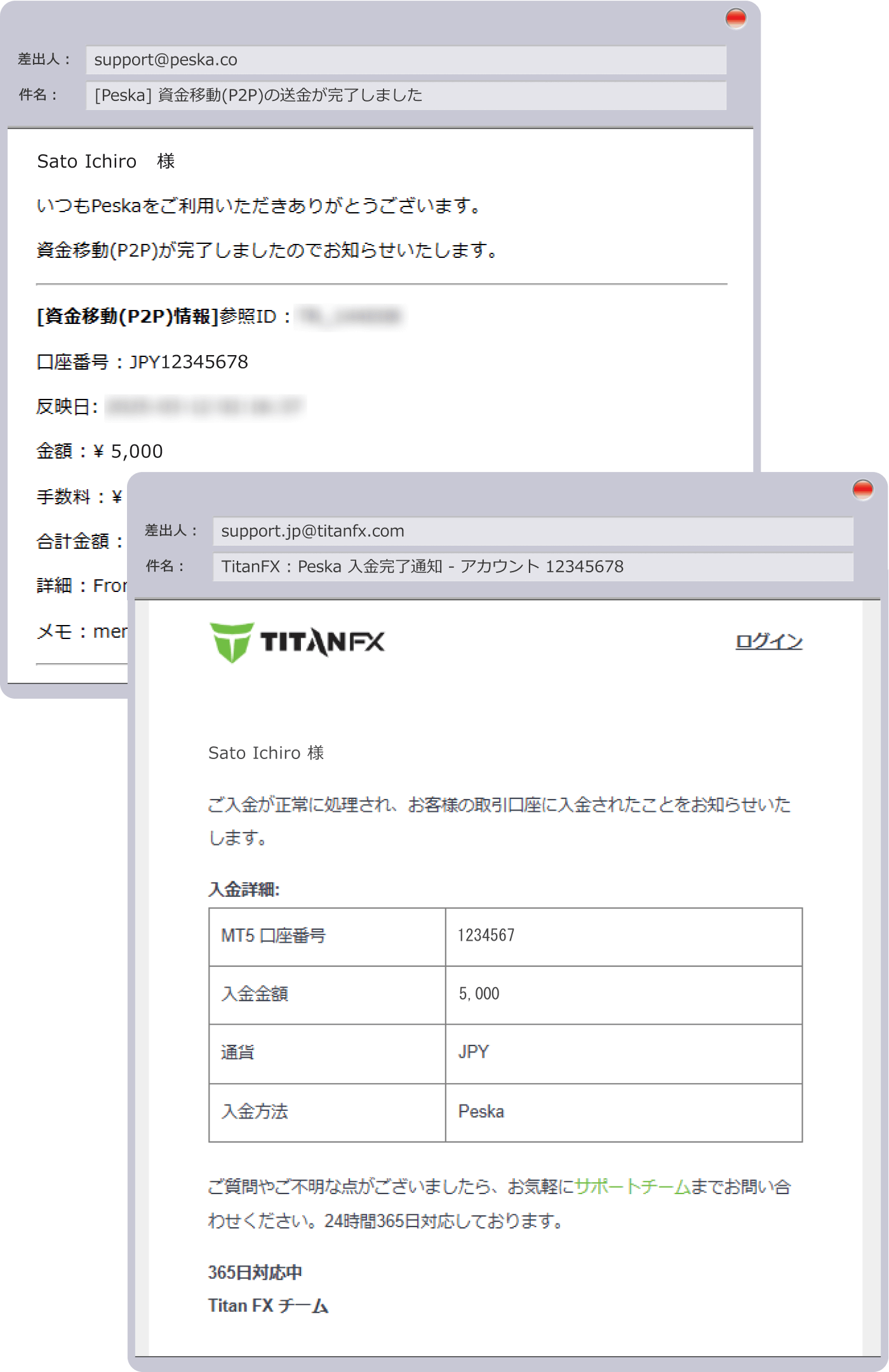Click the 365日対応中 text
Viewport: 889px width, 1372px height.
[x=255, y=1272]
